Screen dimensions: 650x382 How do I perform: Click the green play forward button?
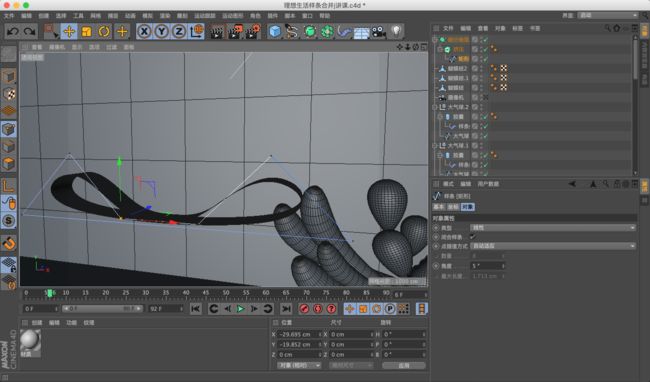click(x=240, y=309)
